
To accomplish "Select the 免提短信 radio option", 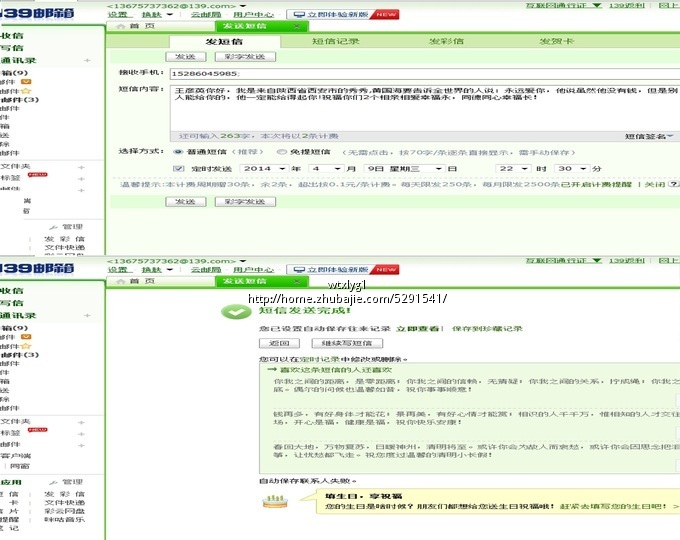I will (282, 152).
